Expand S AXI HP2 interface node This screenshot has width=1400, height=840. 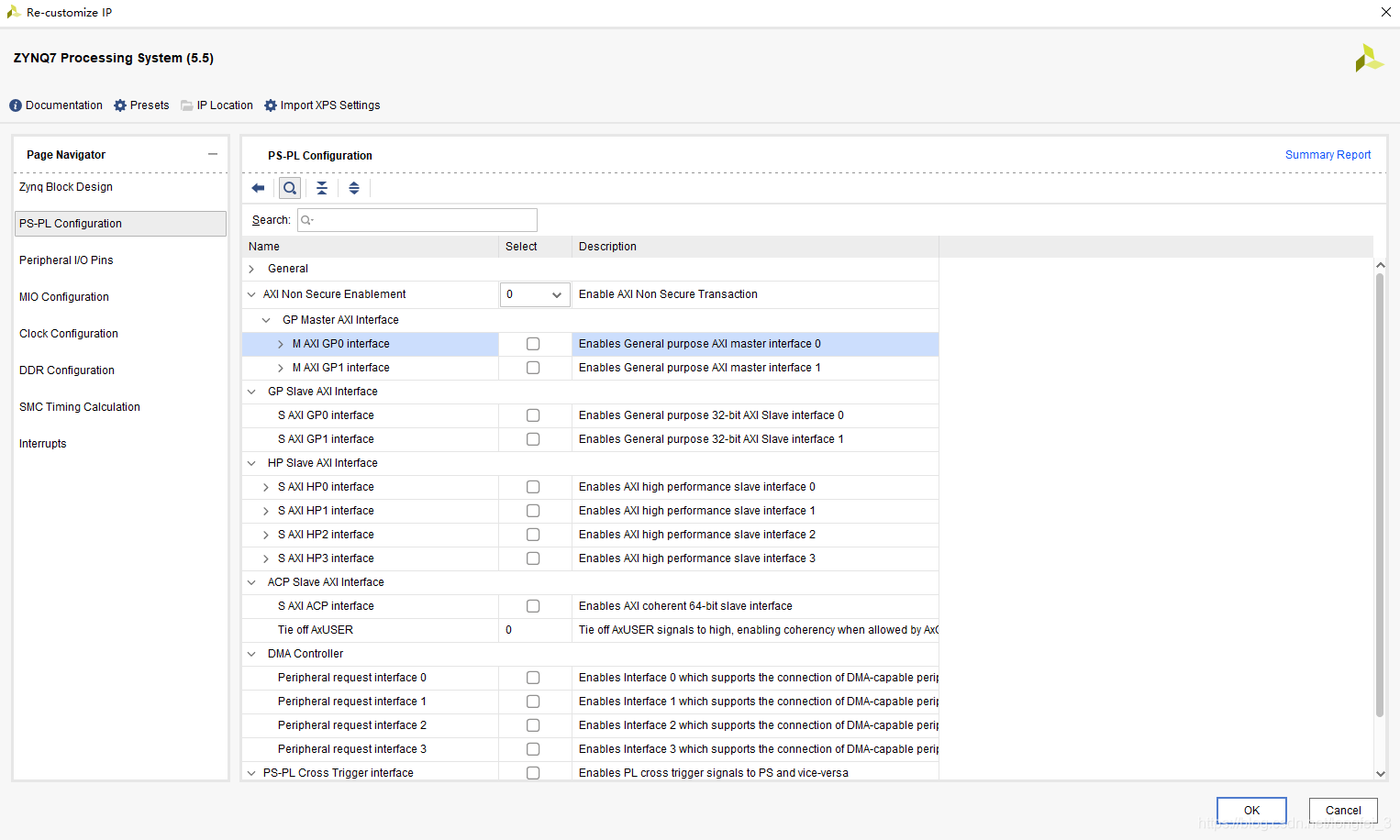coord(266,535)
